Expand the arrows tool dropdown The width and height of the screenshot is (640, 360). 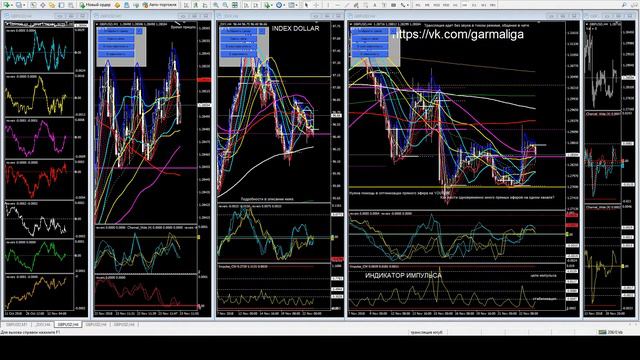[408, 4]
